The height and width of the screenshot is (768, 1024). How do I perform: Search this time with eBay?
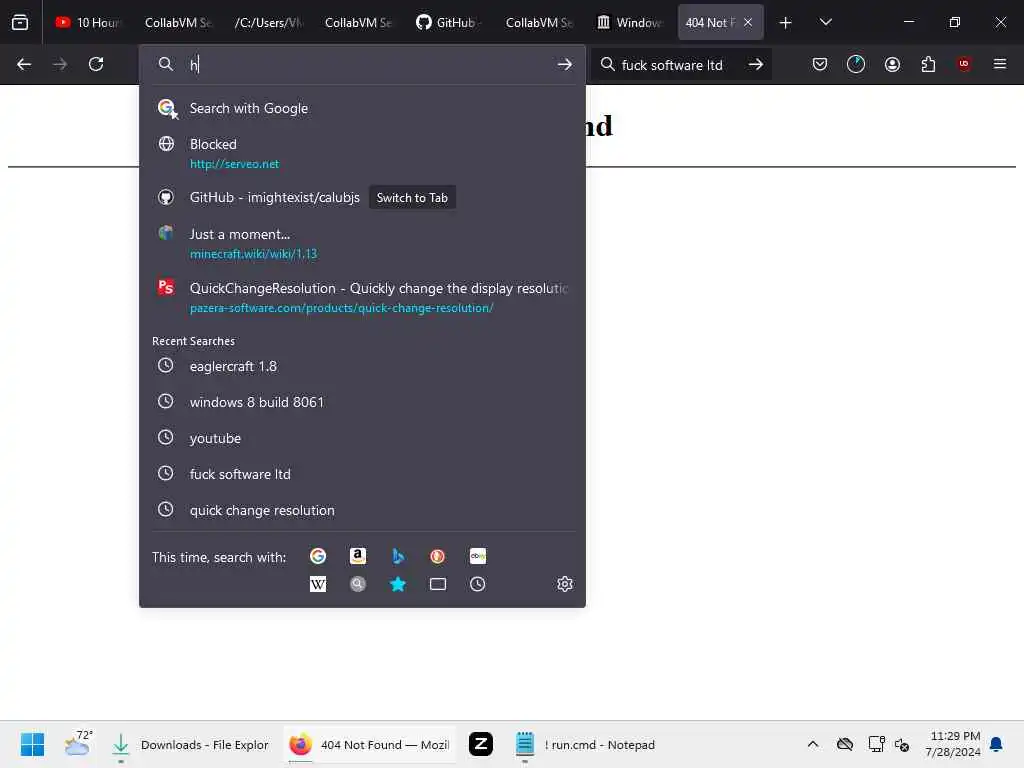pyautogui.click(x=477, y=556)
